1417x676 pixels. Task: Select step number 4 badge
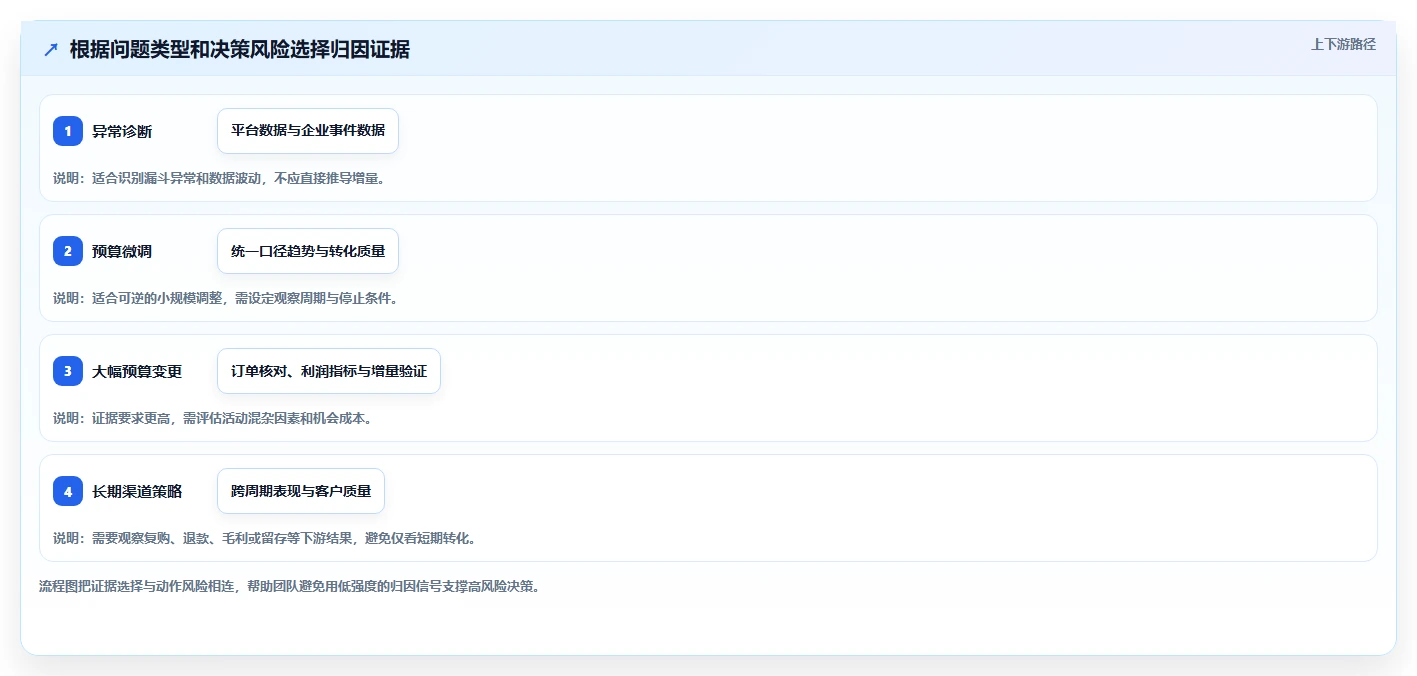68,491
